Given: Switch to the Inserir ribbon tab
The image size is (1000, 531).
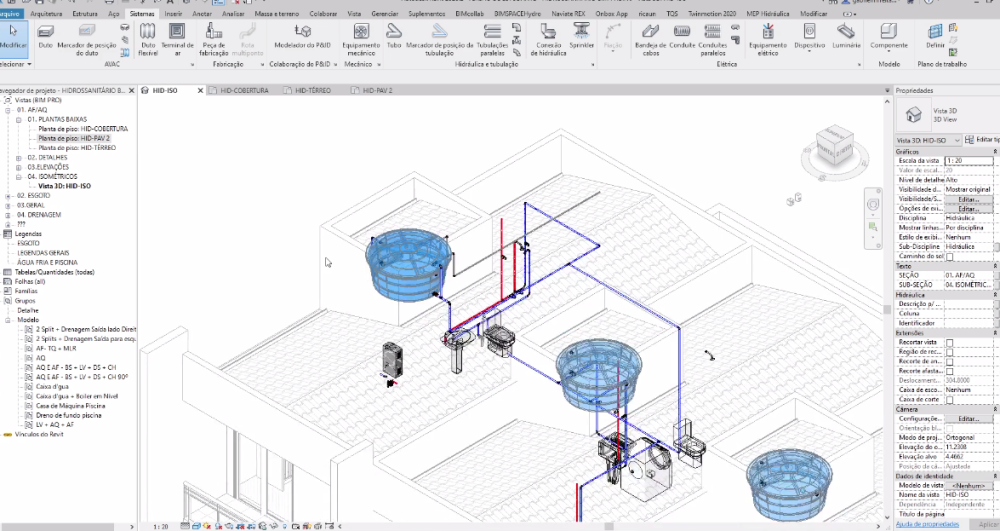Looking at the screenshot, I should [173, 13].
